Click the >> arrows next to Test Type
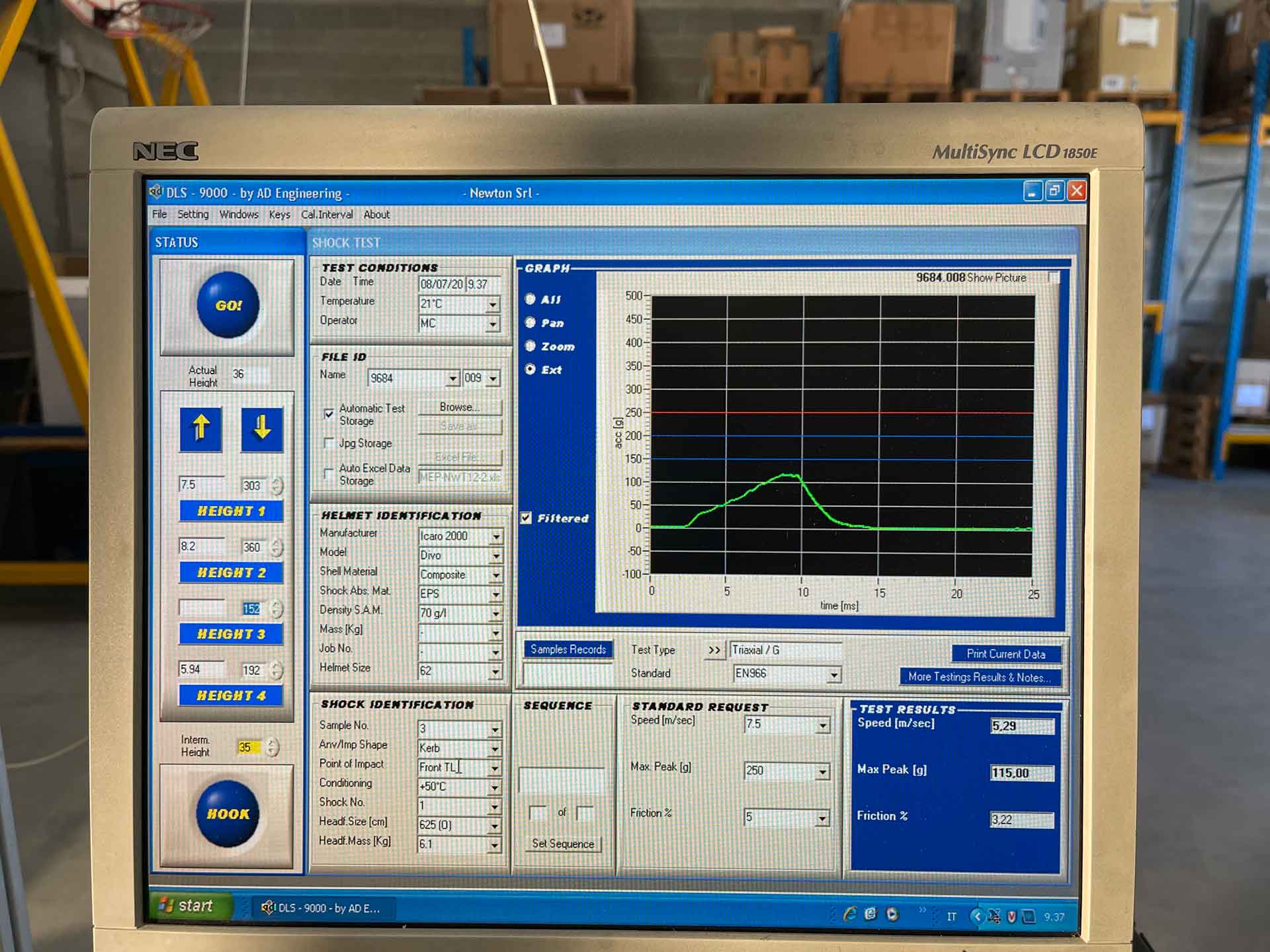 point(714,651)
